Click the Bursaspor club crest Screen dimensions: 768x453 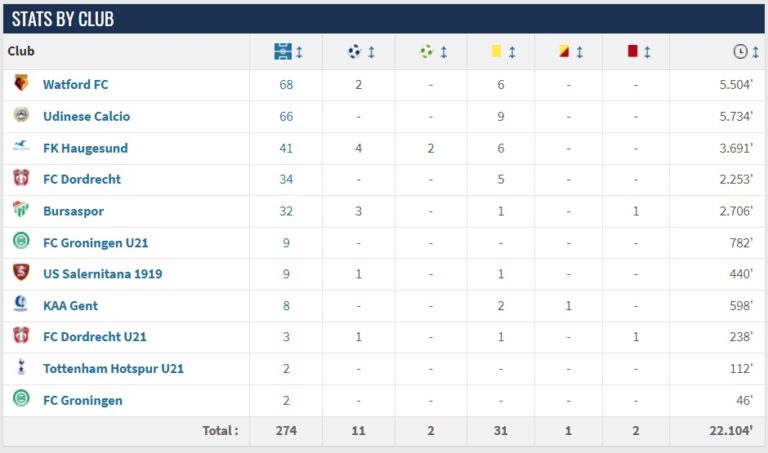click(21, 211)
